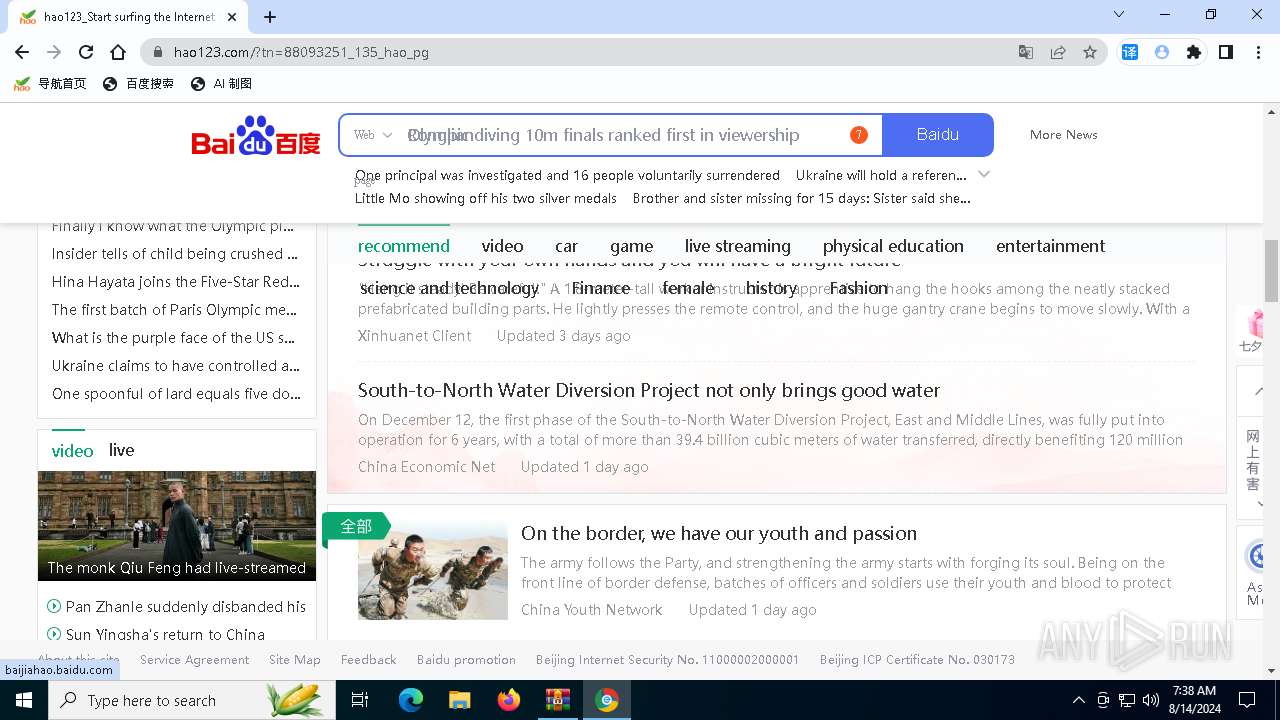Image resolution: width=1280 pixels, height=720 pixels.
Task: Bookmark this page with the star icon
Action: 1090,52
